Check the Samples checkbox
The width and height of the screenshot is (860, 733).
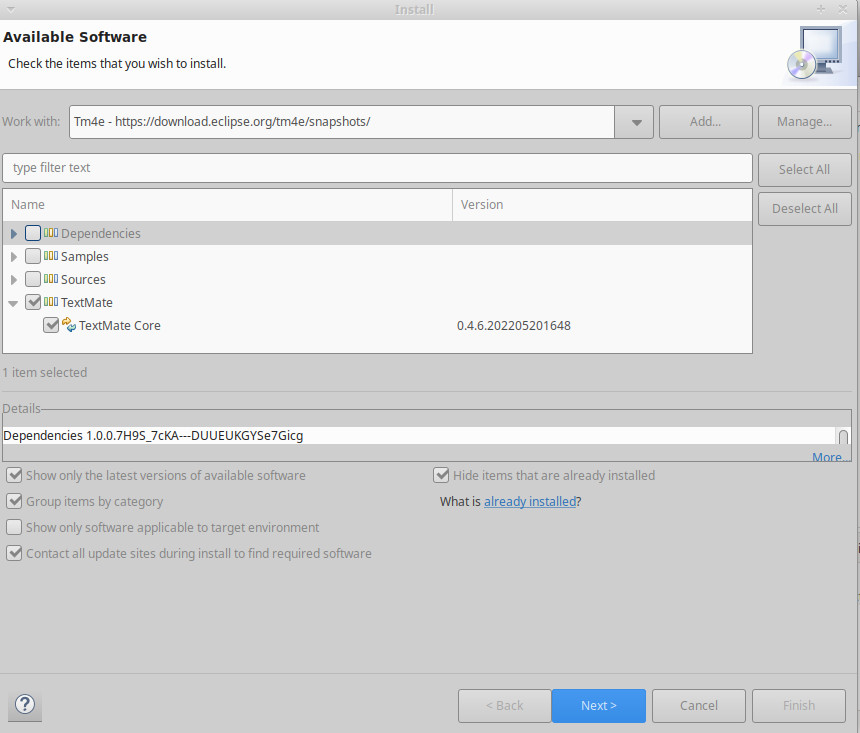tap(33, 256)
